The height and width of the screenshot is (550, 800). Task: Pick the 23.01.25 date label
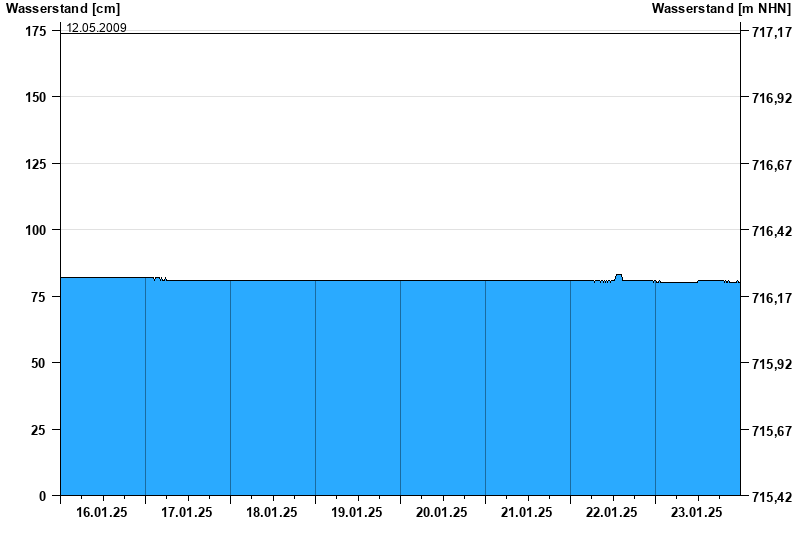[x=696, y=512]
